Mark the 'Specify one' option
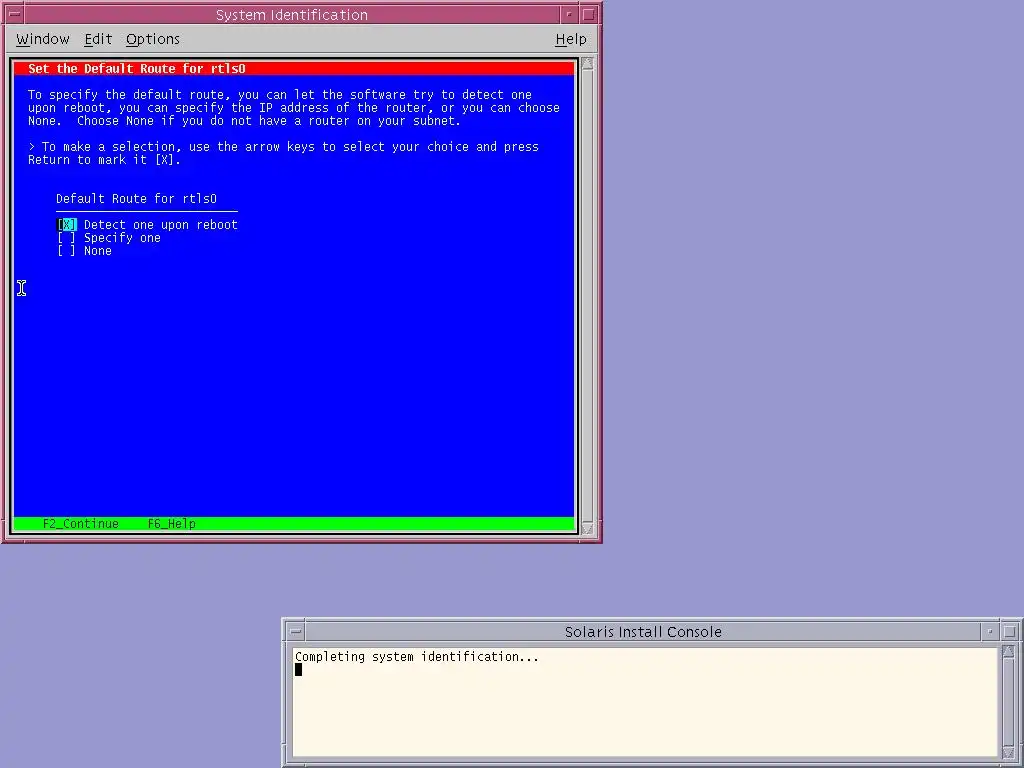 click(x=67, y=238)
